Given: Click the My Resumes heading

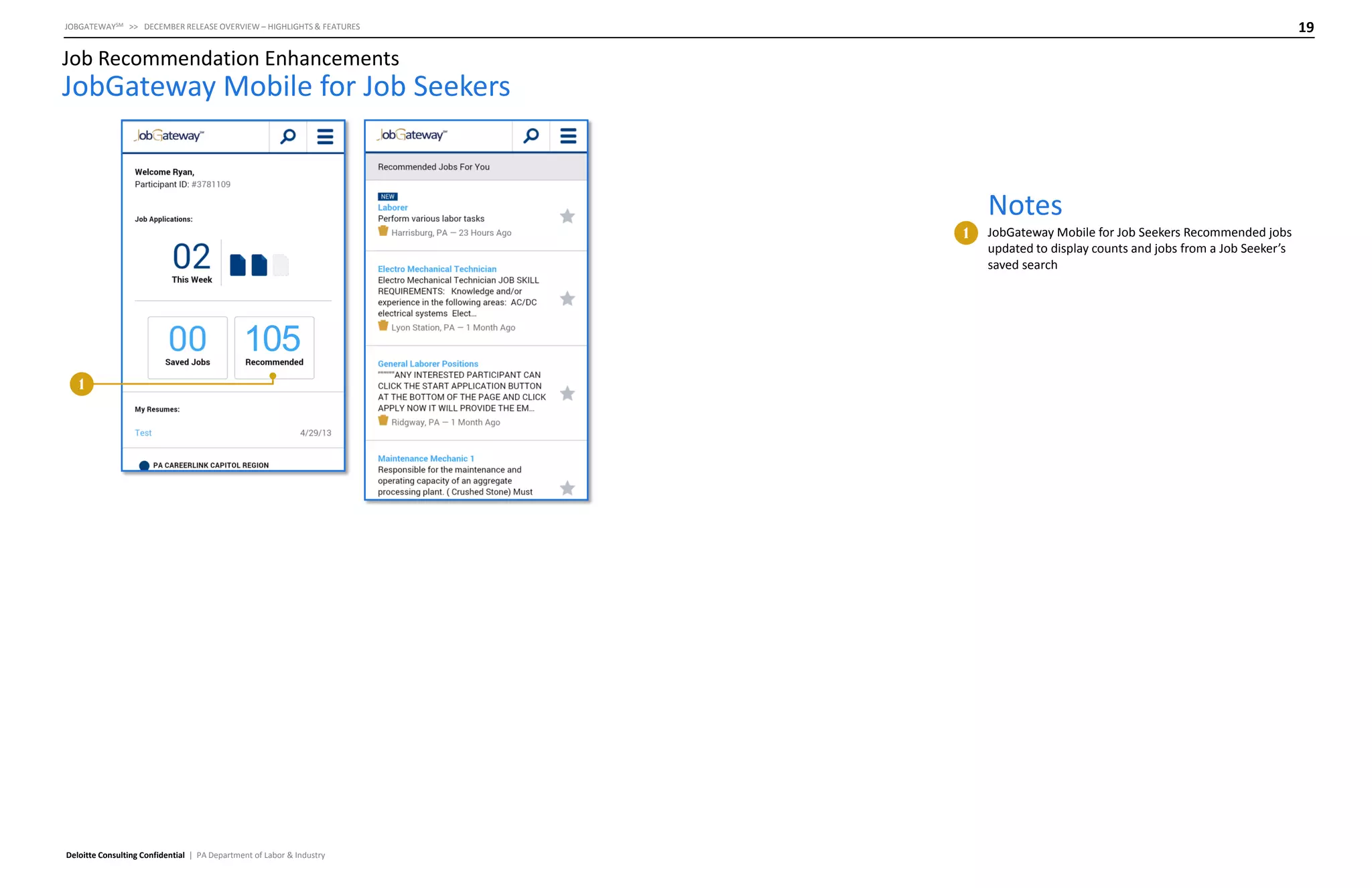Looking at the screenshot, I should [157, 409].
